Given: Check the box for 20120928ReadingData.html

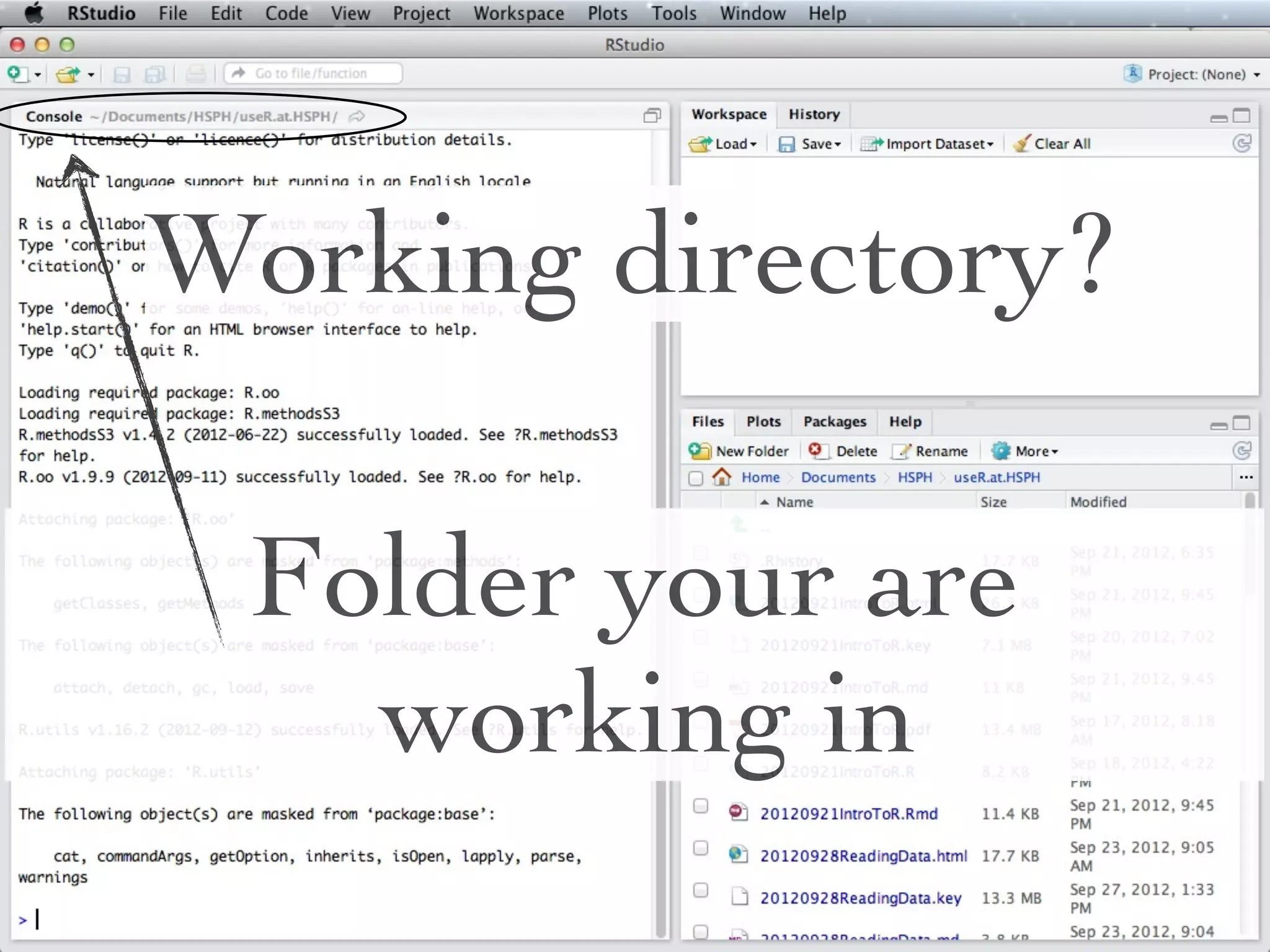Looking at the screenshot, I should (700, 847).
